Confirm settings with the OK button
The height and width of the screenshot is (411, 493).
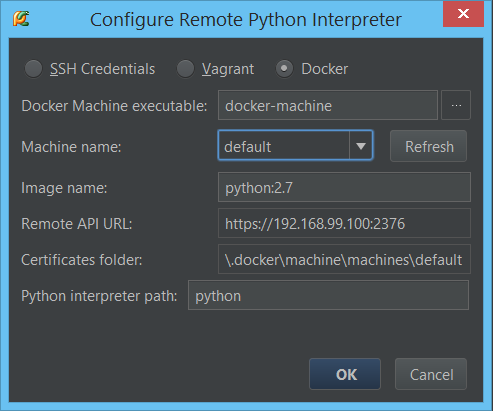point(345,374)
